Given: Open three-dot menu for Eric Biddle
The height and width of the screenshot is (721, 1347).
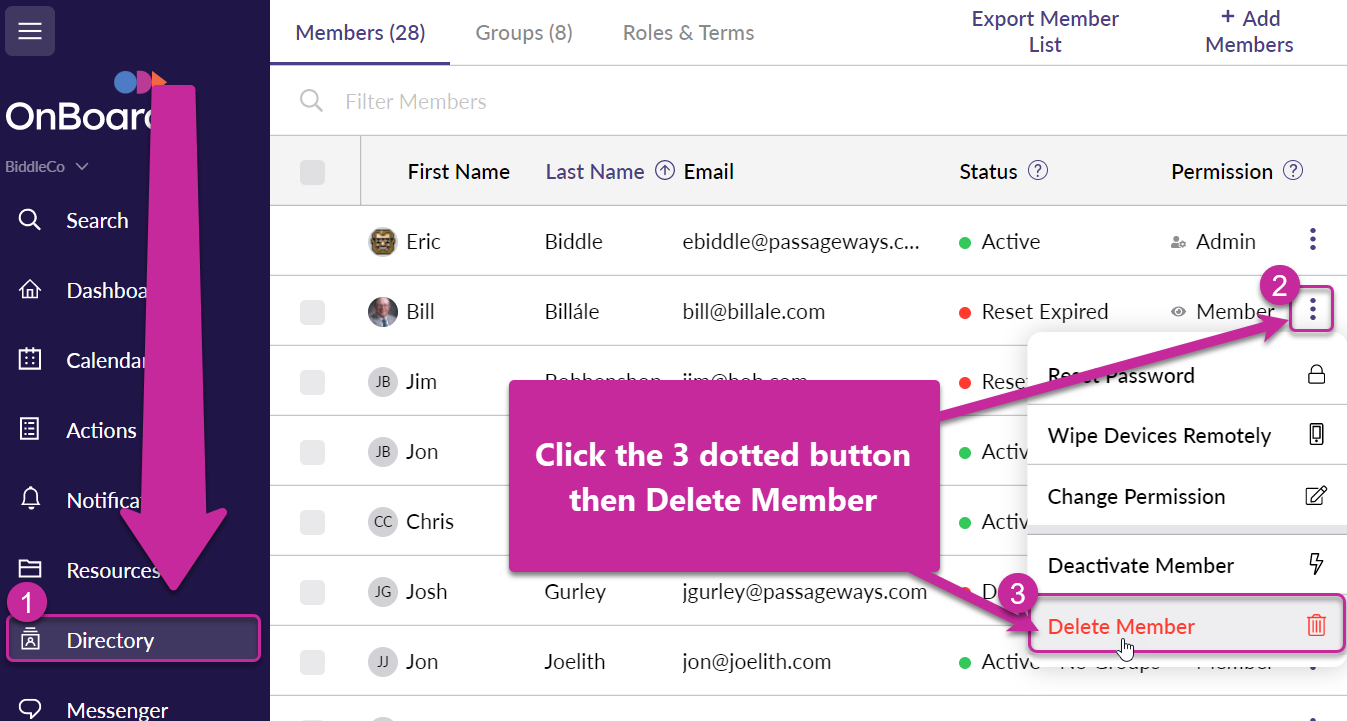Looking at the screenshot, I should pos(1313,240).
